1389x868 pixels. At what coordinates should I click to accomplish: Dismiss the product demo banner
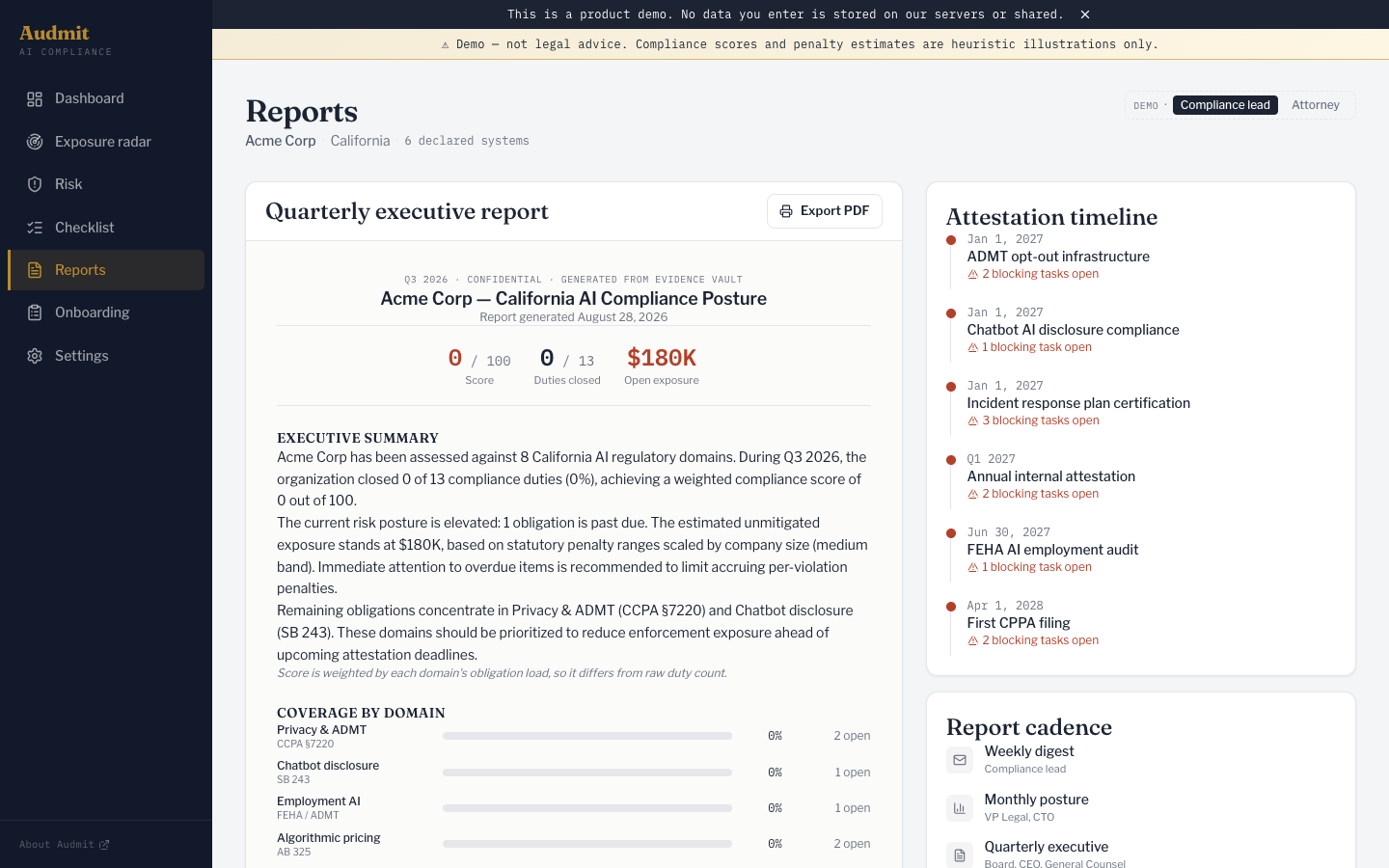[1085, 14]
